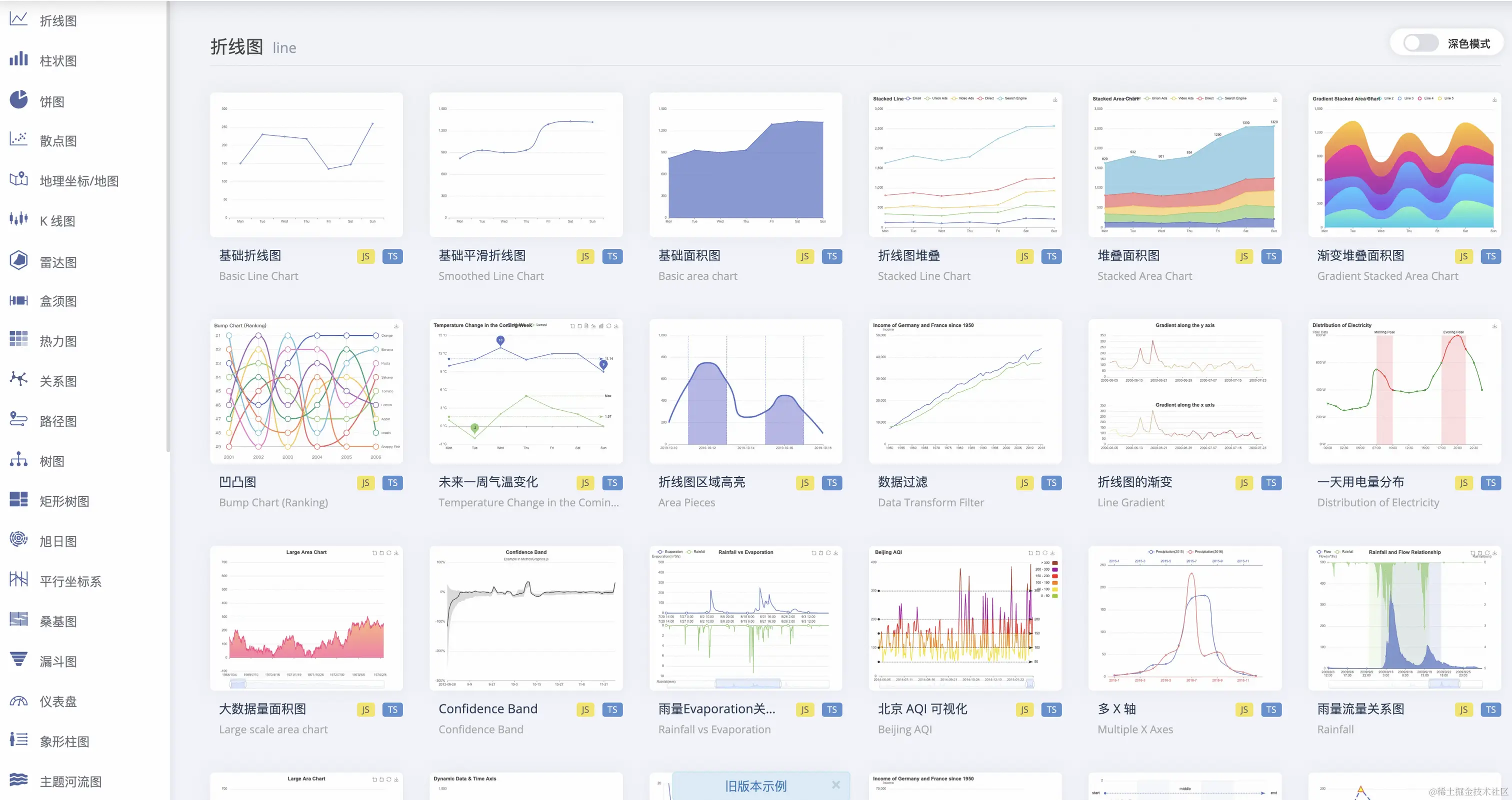This screenshot has width=1512, height=800.
Task: Click the boxplot icon beside 盒须图
Action: [x=19, y=300]
